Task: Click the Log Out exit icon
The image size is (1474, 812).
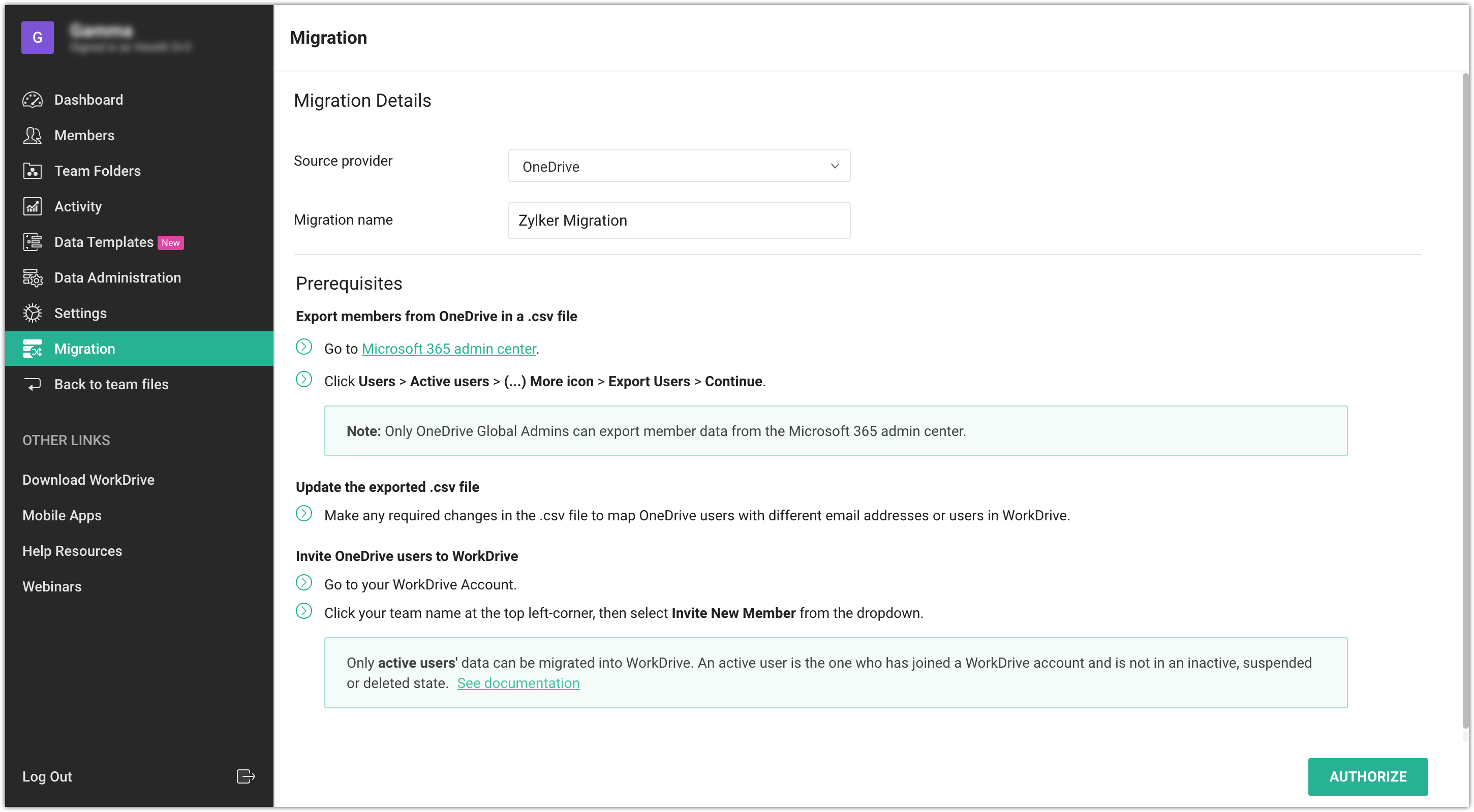Action: coord(245,776)
